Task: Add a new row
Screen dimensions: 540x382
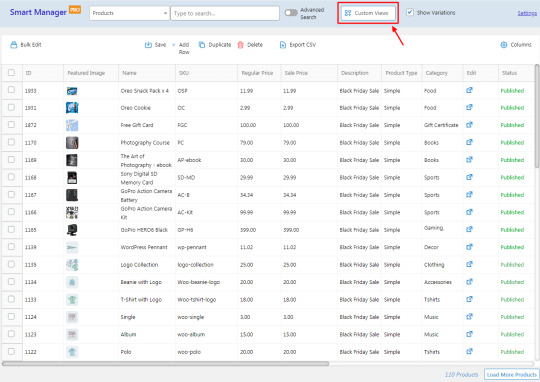Action: point(181,48)
